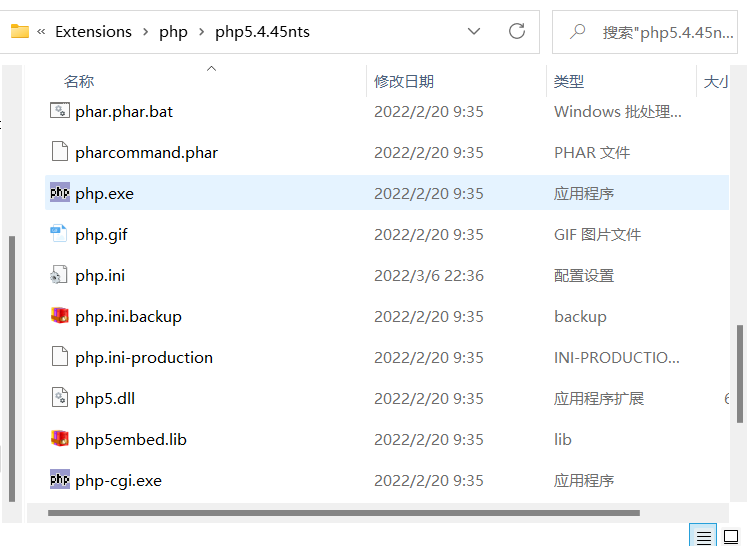Click the php-cgi.exe application icon
This screenshot has width=747, height=546.
60,479
